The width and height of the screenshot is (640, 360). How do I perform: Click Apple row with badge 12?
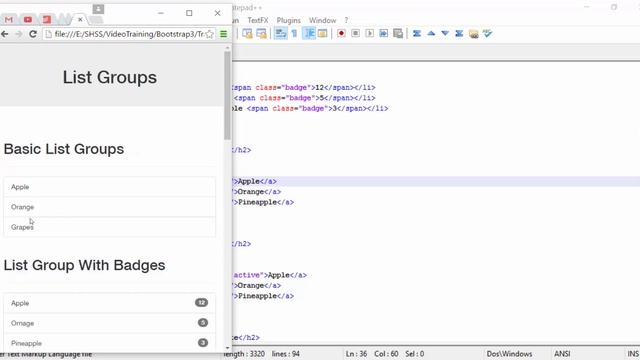point(109,303)
